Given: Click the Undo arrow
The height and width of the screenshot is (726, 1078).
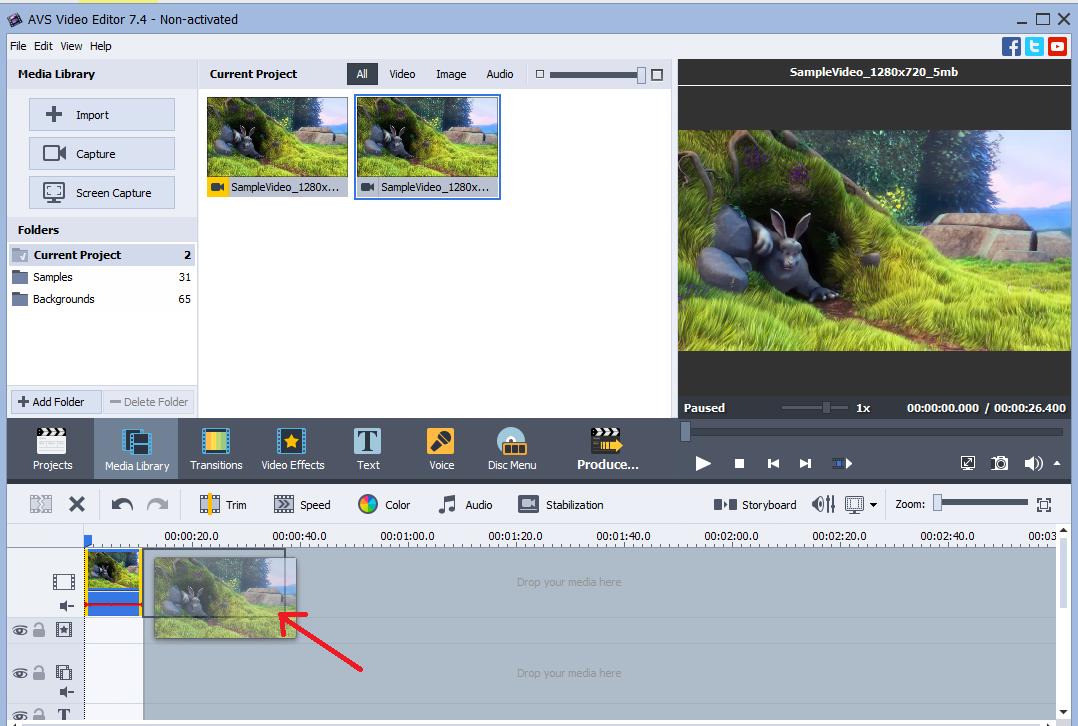Looking at the screenshot, I should click(122, 505).
